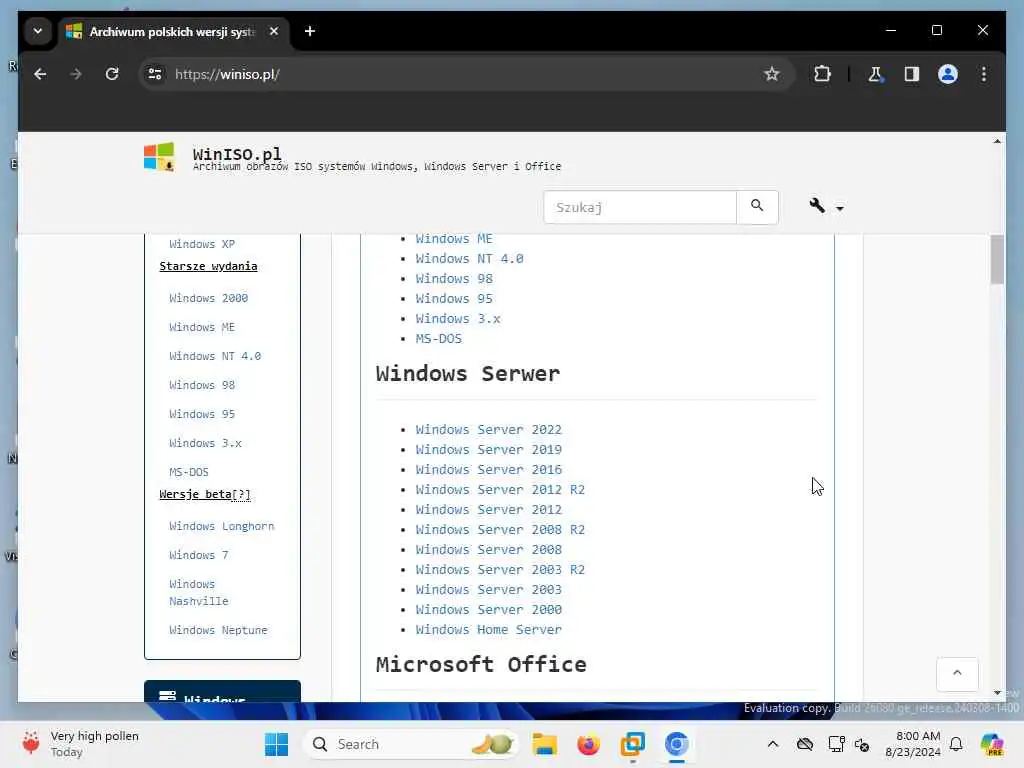Reload the current page
Image resolution: width=1024 pixels, height=768 pixels.
112,74
